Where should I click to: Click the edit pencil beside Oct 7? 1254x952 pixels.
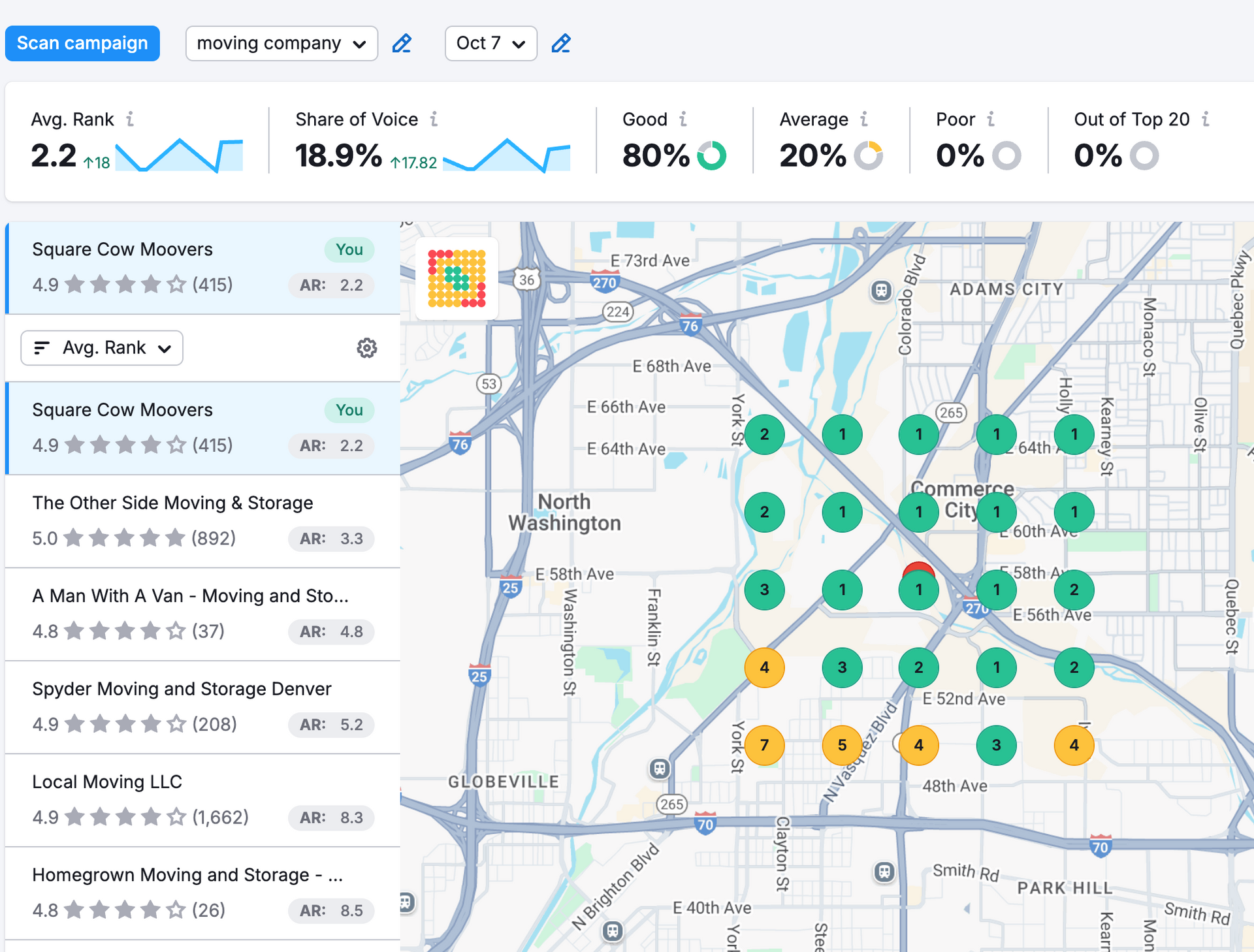[x=561, y=44]
